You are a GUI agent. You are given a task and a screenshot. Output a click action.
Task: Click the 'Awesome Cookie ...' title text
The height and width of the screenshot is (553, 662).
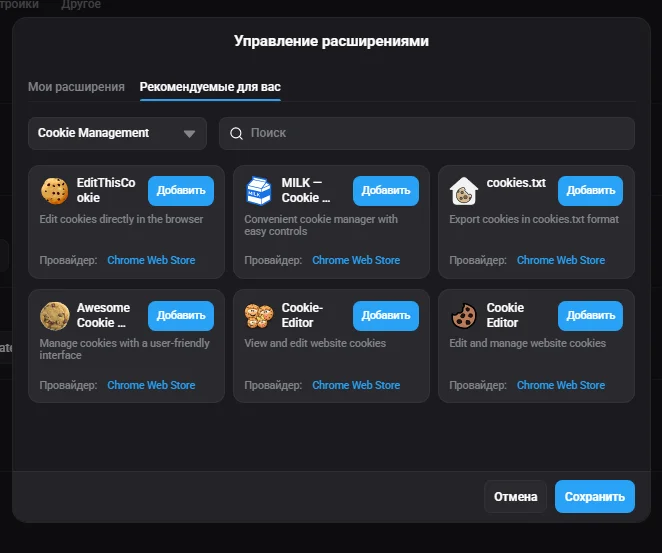coord(103,315)
